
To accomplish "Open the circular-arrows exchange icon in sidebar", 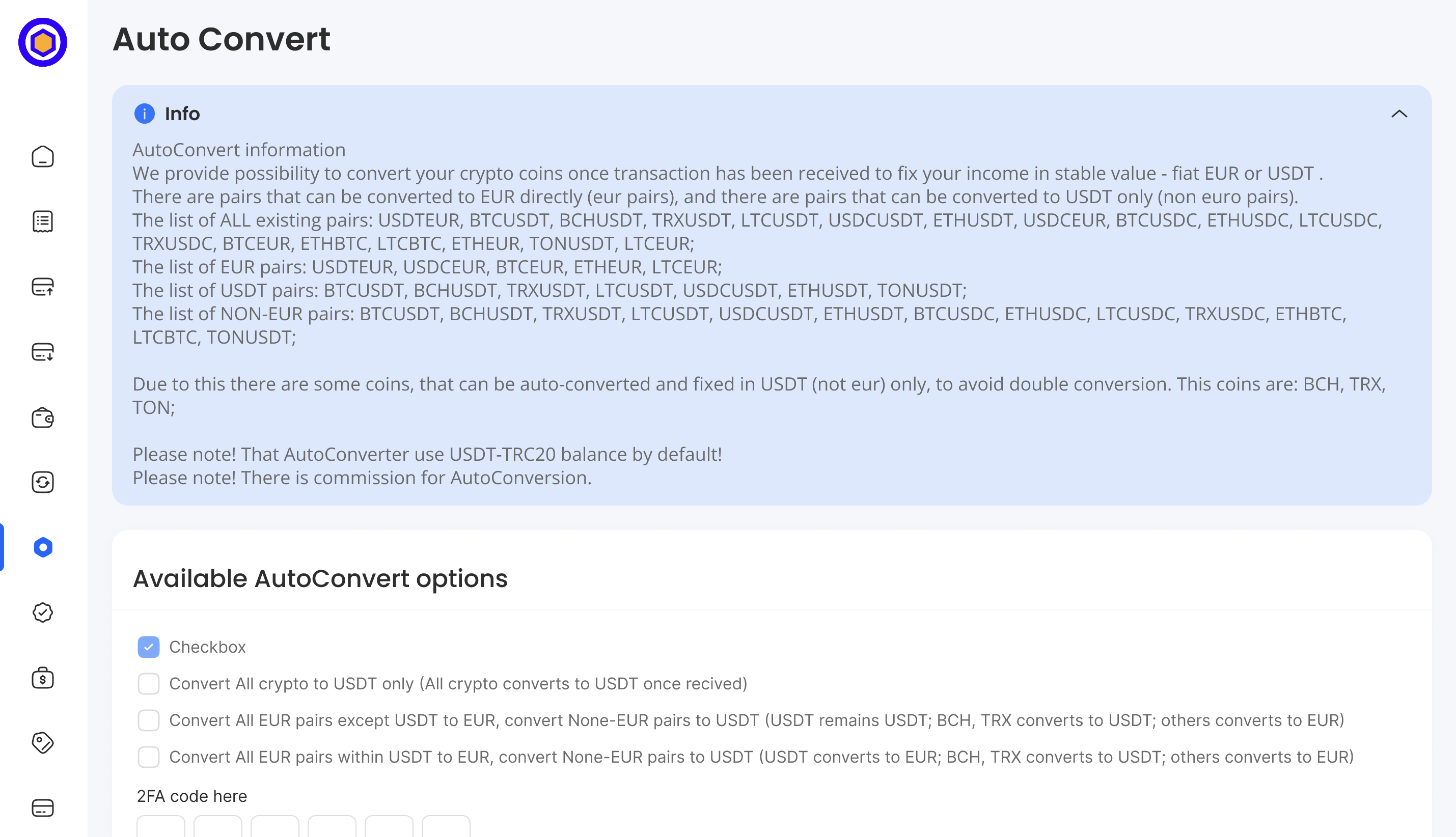I will click(x=43, y=482).
